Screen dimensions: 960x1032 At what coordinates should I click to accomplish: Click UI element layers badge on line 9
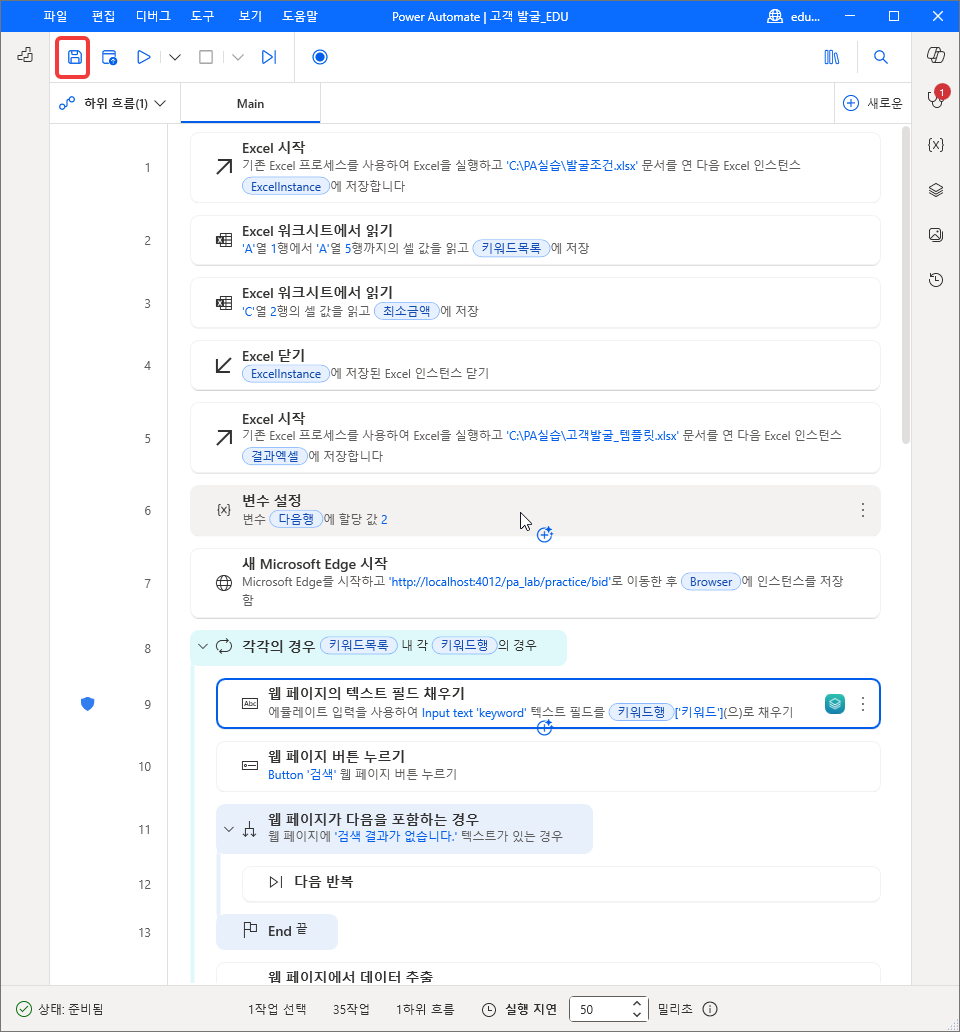coord(835,704)
